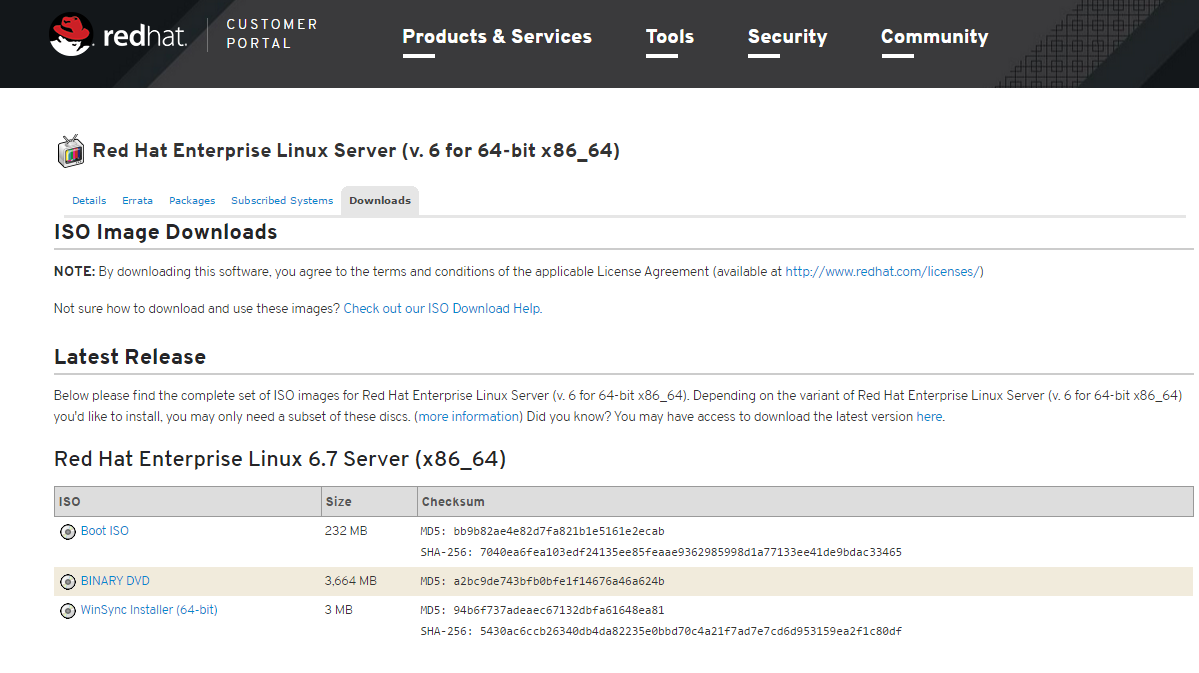Click the Customer Portal text
Viewport: 1199px width, 673px height.
point(272,34)
